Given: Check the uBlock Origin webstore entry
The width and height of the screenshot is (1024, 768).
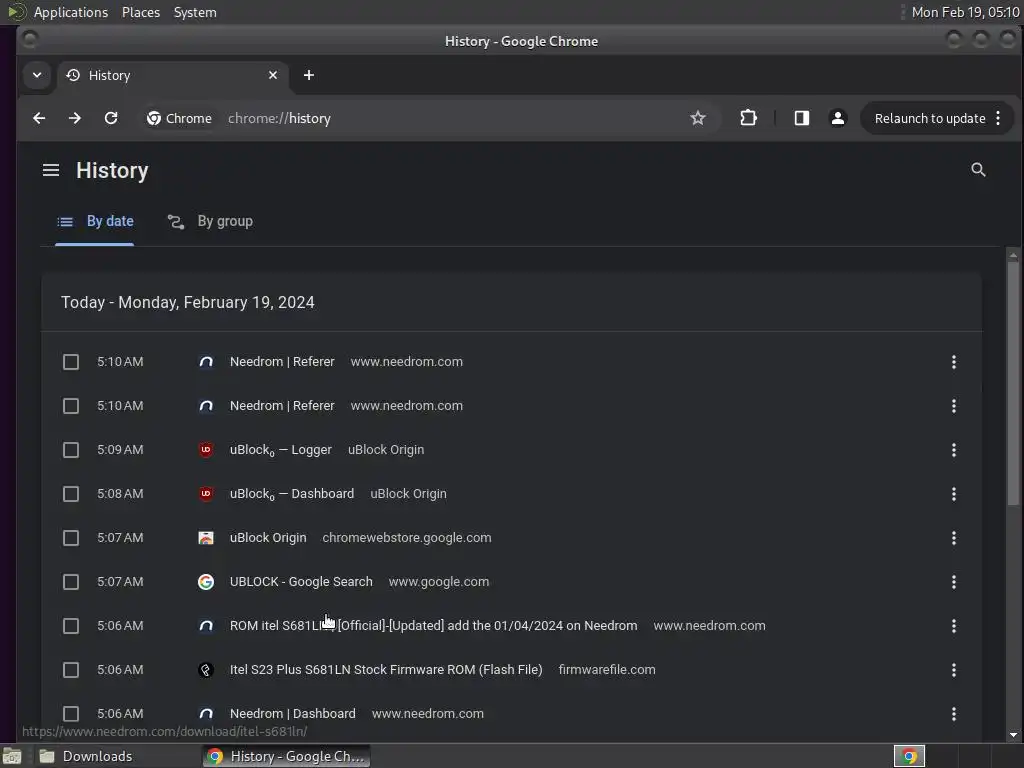Looking at the screenshot, I should tap(71, 537).
